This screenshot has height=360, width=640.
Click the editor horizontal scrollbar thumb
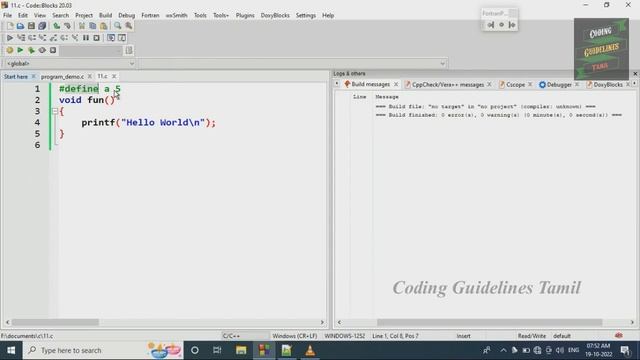click(56, 322)
